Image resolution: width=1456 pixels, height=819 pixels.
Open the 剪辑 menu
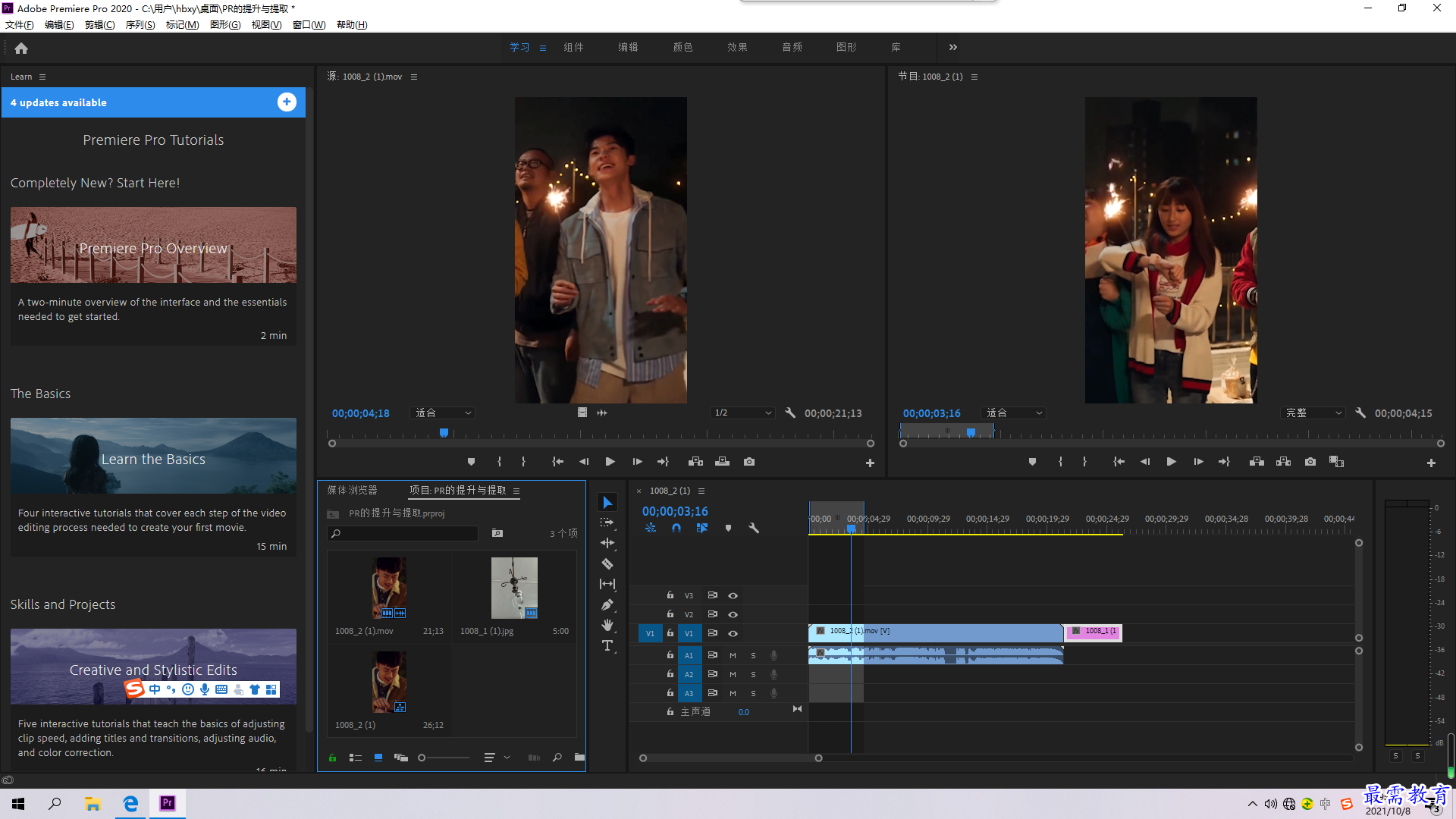tap(99, 25)
